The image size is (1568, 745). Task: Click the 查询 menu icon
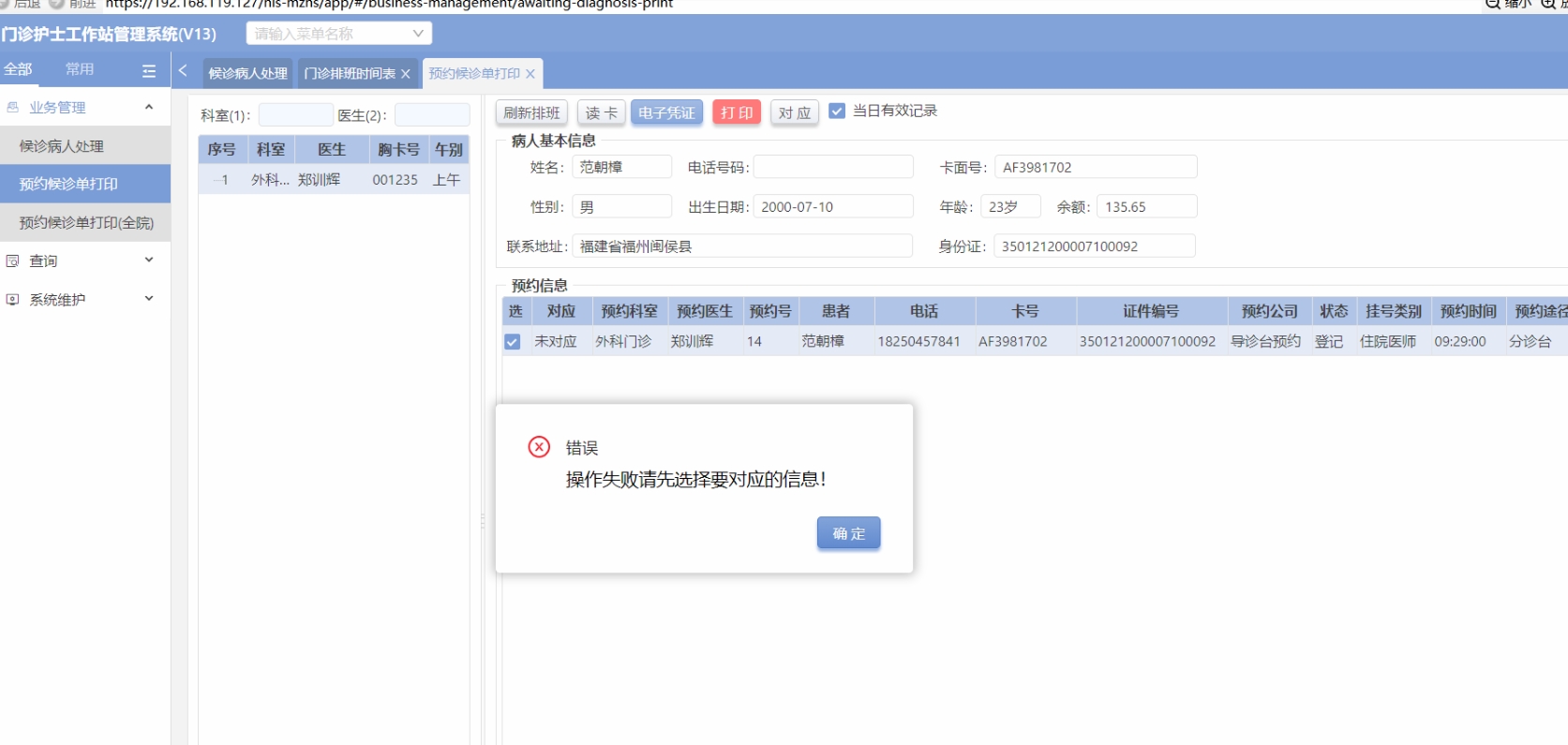[13, 261]
